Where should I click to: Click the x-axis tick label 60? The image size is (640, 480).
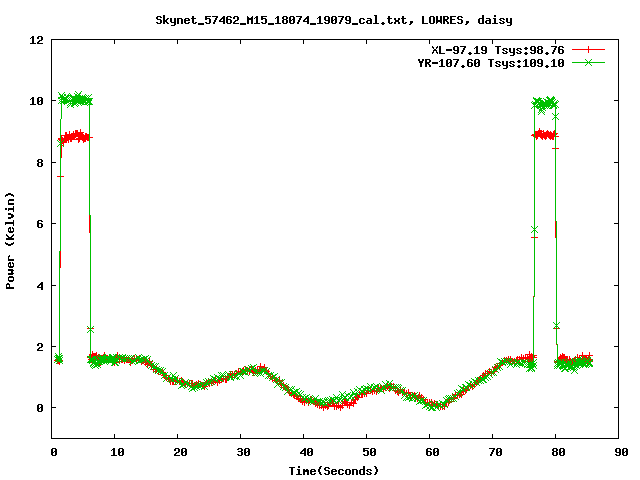tap(432, 452)
